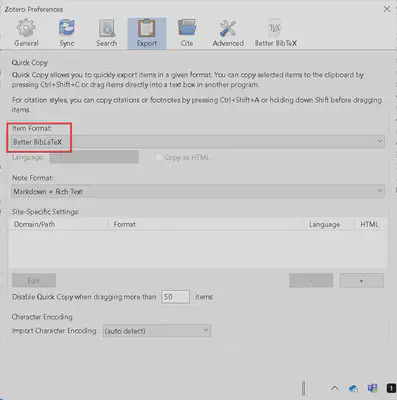Open the Search preferences pane
This screenshot has width=397, height=400.
pyautogui.click(x=107, y=33)
